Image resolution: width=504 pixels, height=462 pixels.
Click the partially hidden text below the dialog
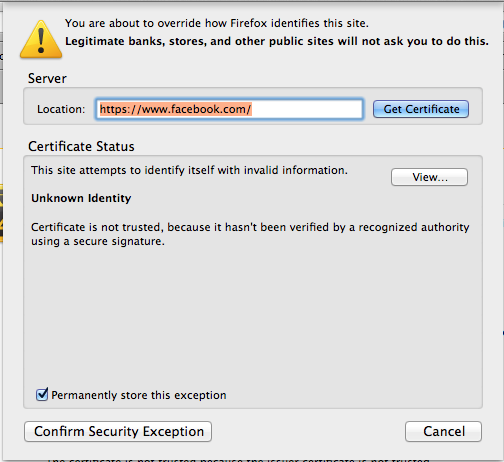point(238,460)
